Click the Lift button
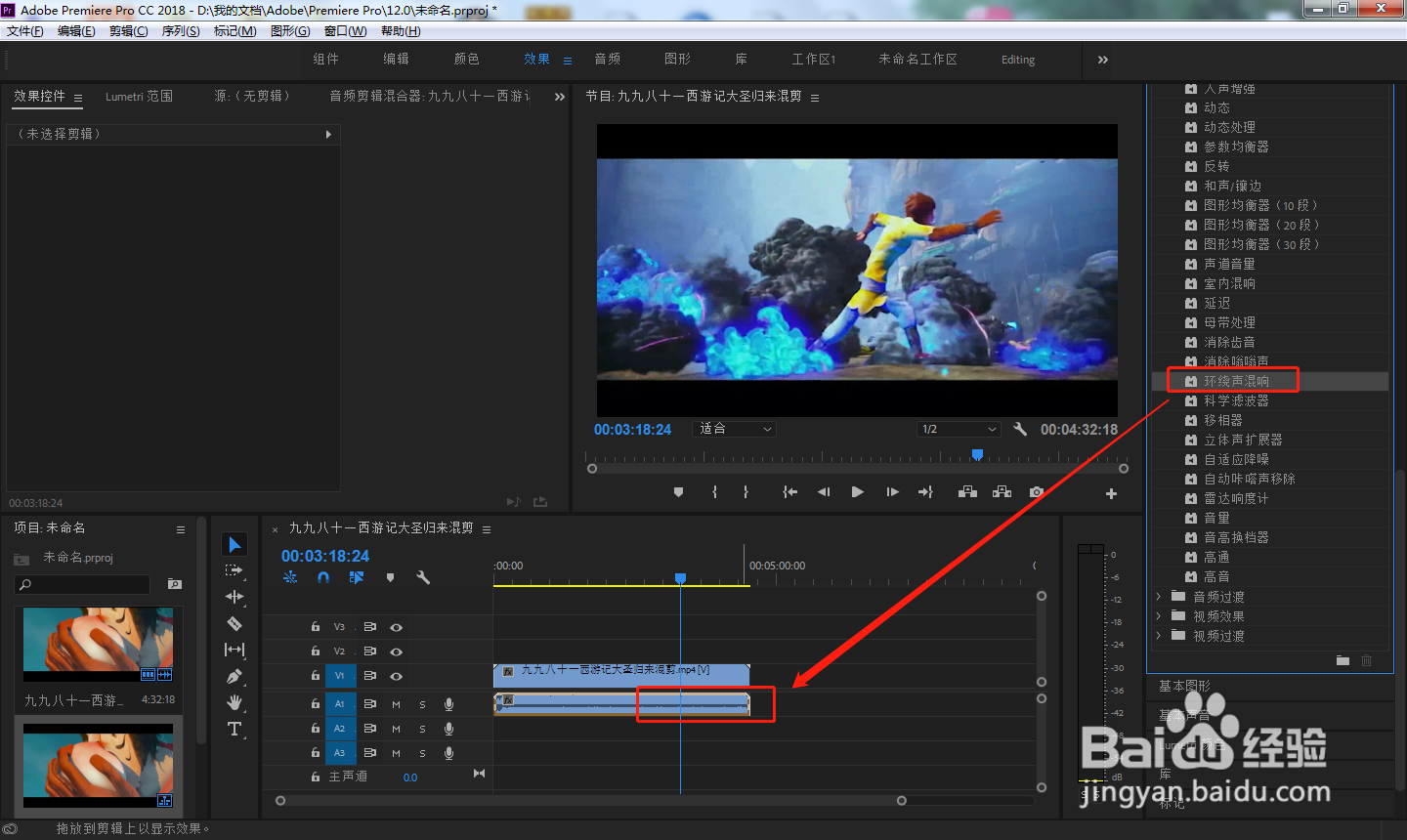Viewport: 1407px width, 840px height. pyautogui.click(x=967, y=492)
